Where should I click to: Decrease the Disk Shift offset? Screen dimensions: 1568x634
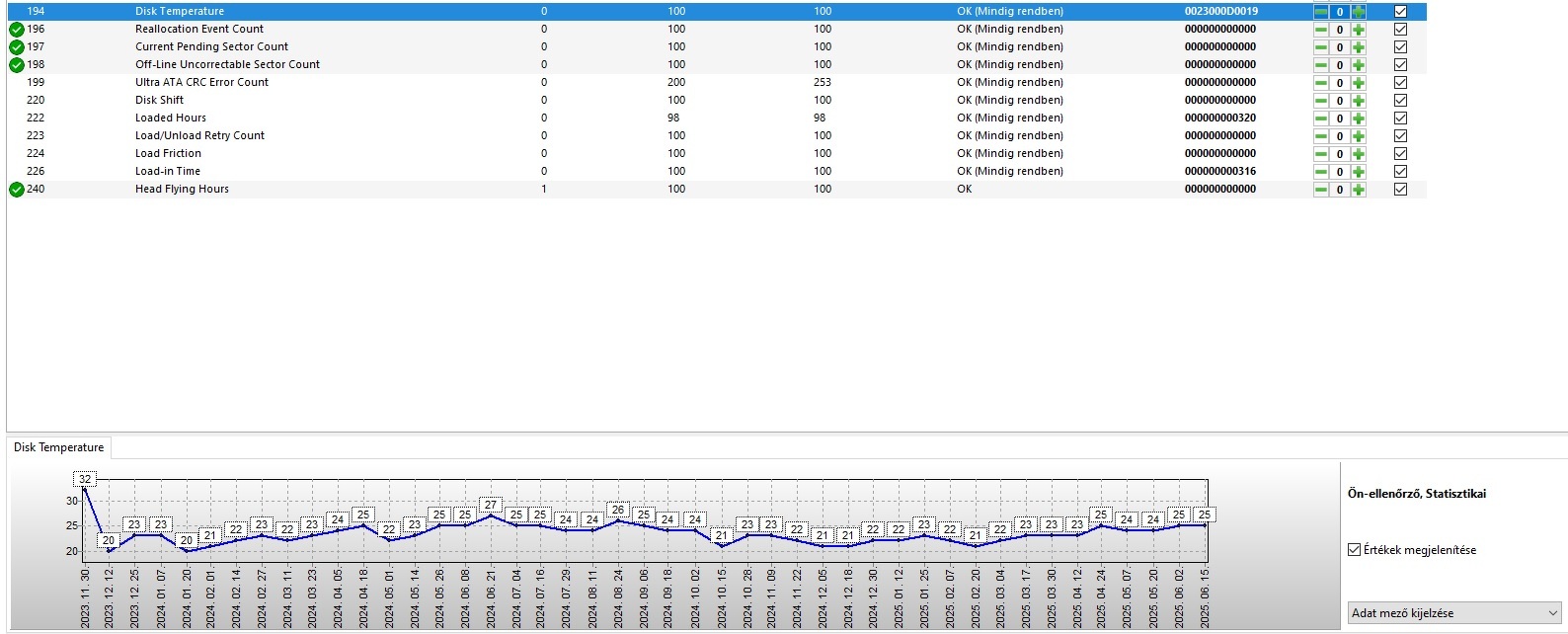pyautogui.click(x=1321, y=101)
